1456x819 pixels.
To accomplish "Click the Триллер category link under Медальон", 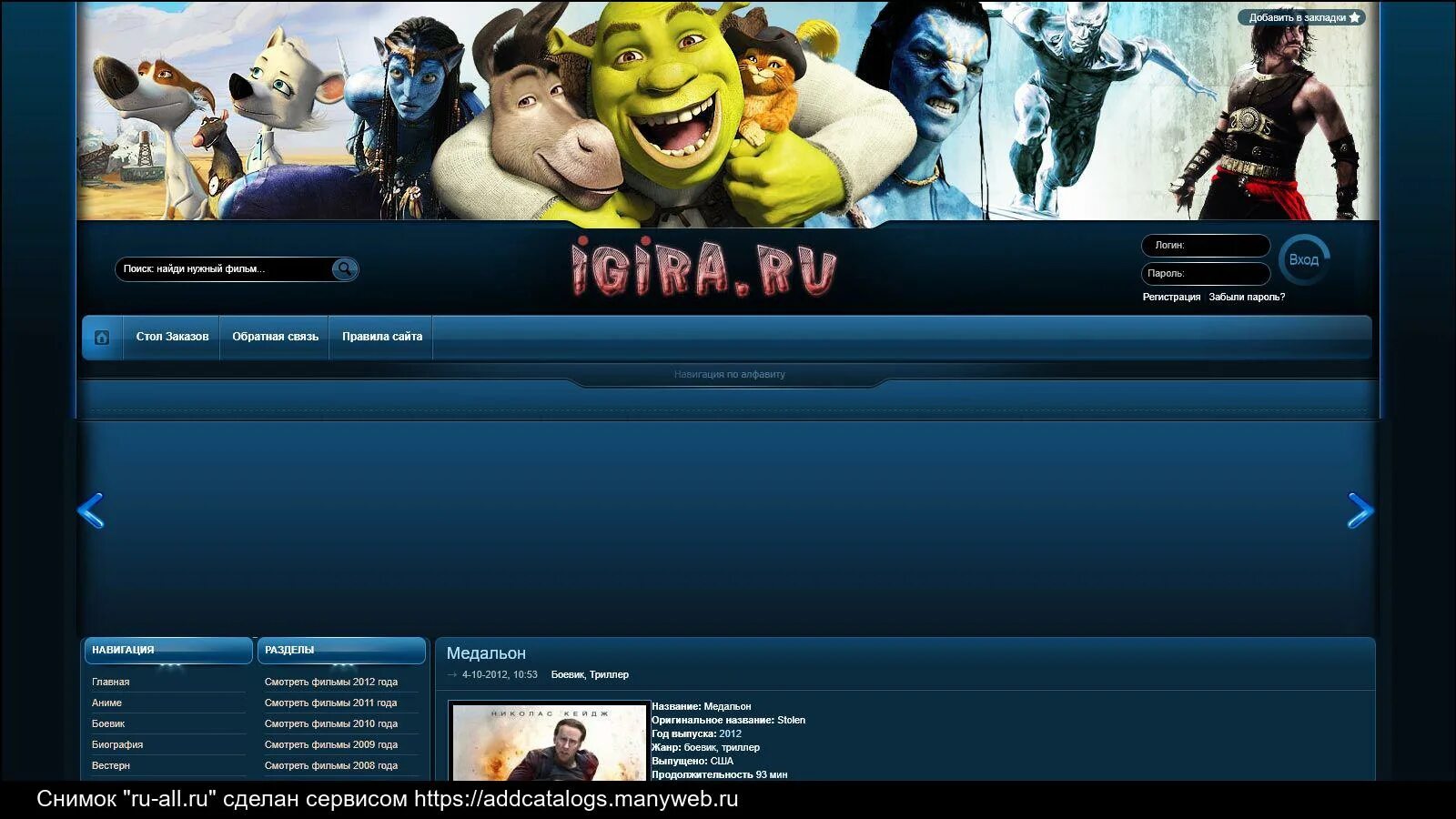I will [x=609, y=675].
